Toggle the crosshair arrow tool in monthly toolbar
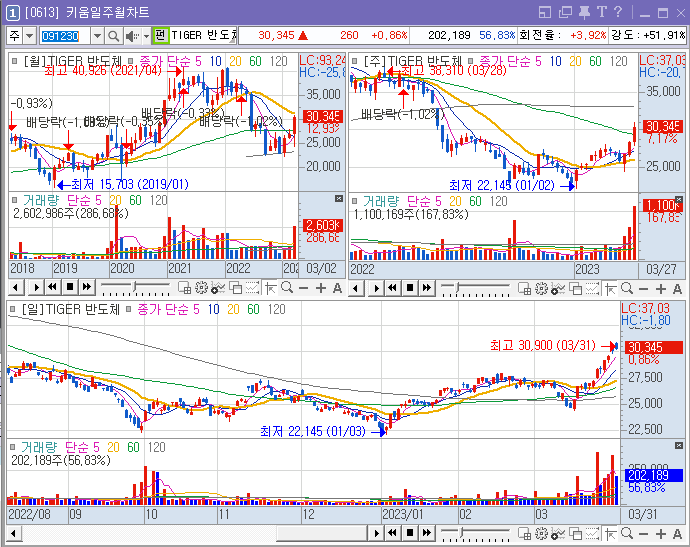The width and height of the screenshot is (690, 547). click(x=271, y=288)
